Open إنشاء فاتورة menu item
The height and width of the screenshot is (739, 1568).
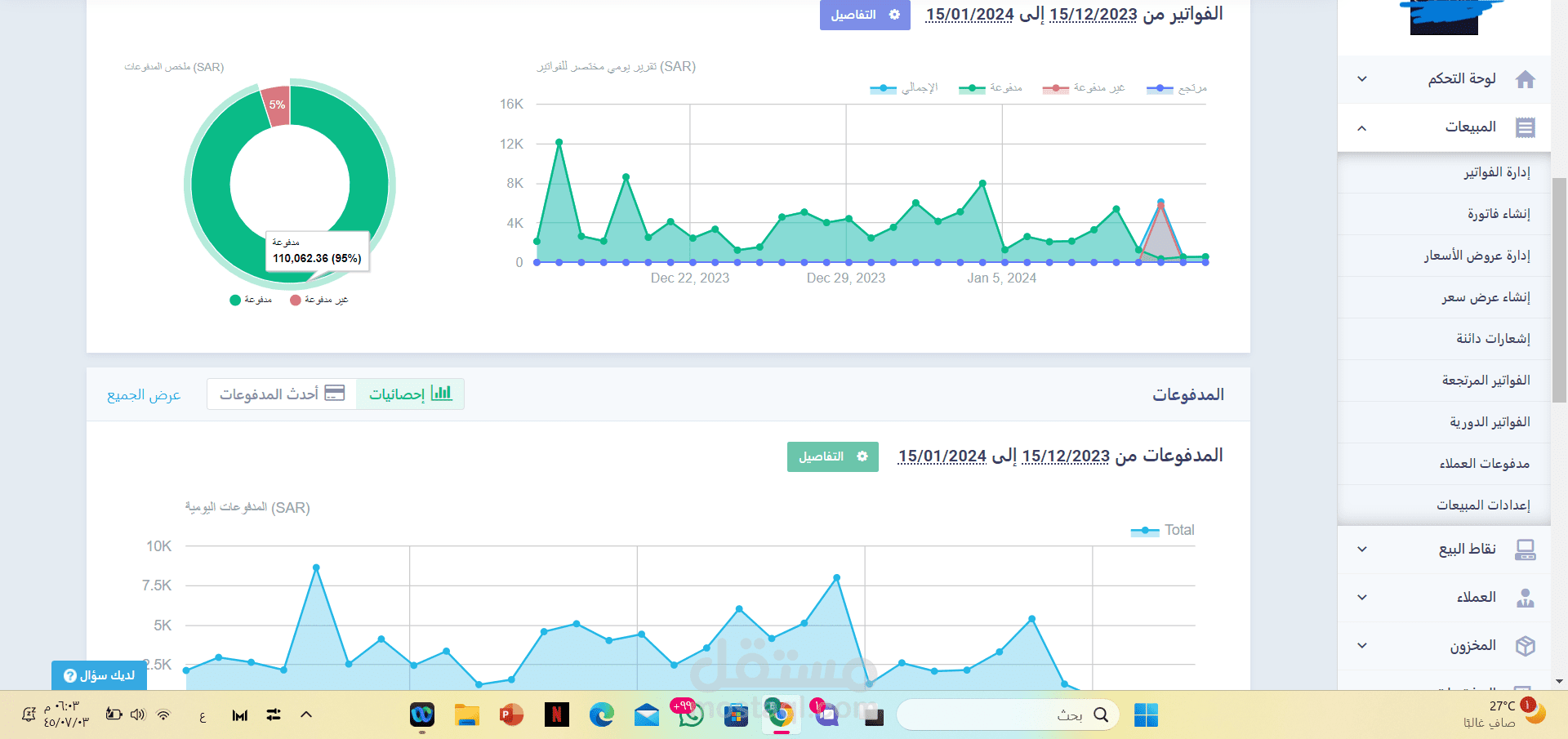tap(1444, 214)
